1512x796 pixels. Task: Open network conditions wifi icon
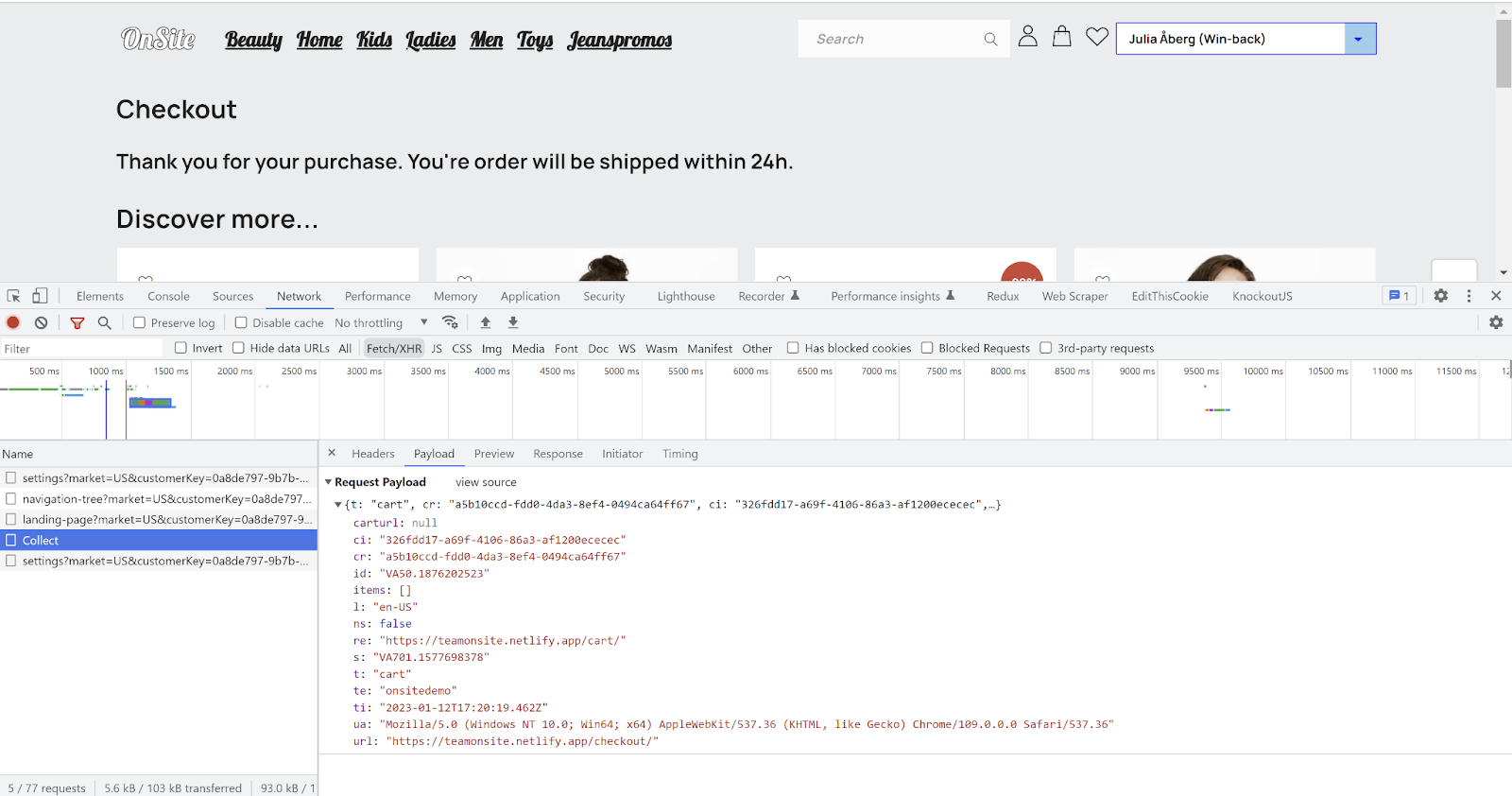coord(450,322)
